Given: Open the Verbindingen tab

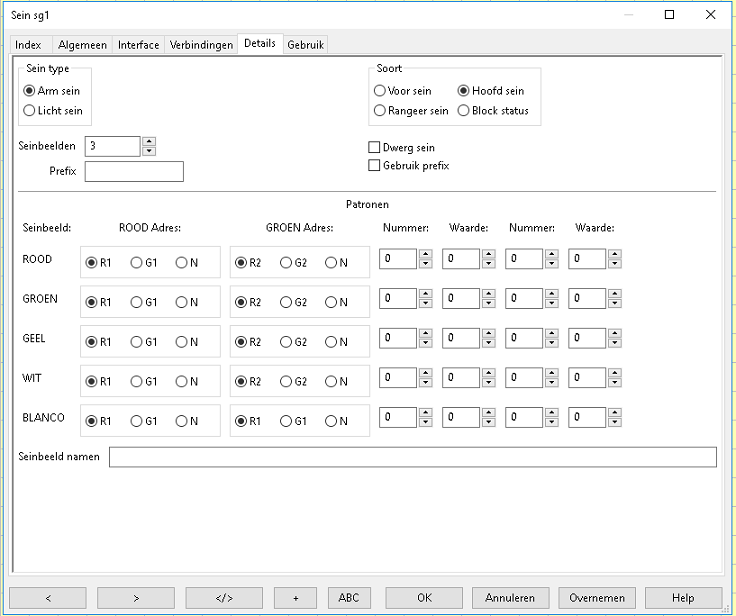Looking at the screenshot, I should 201,45.
